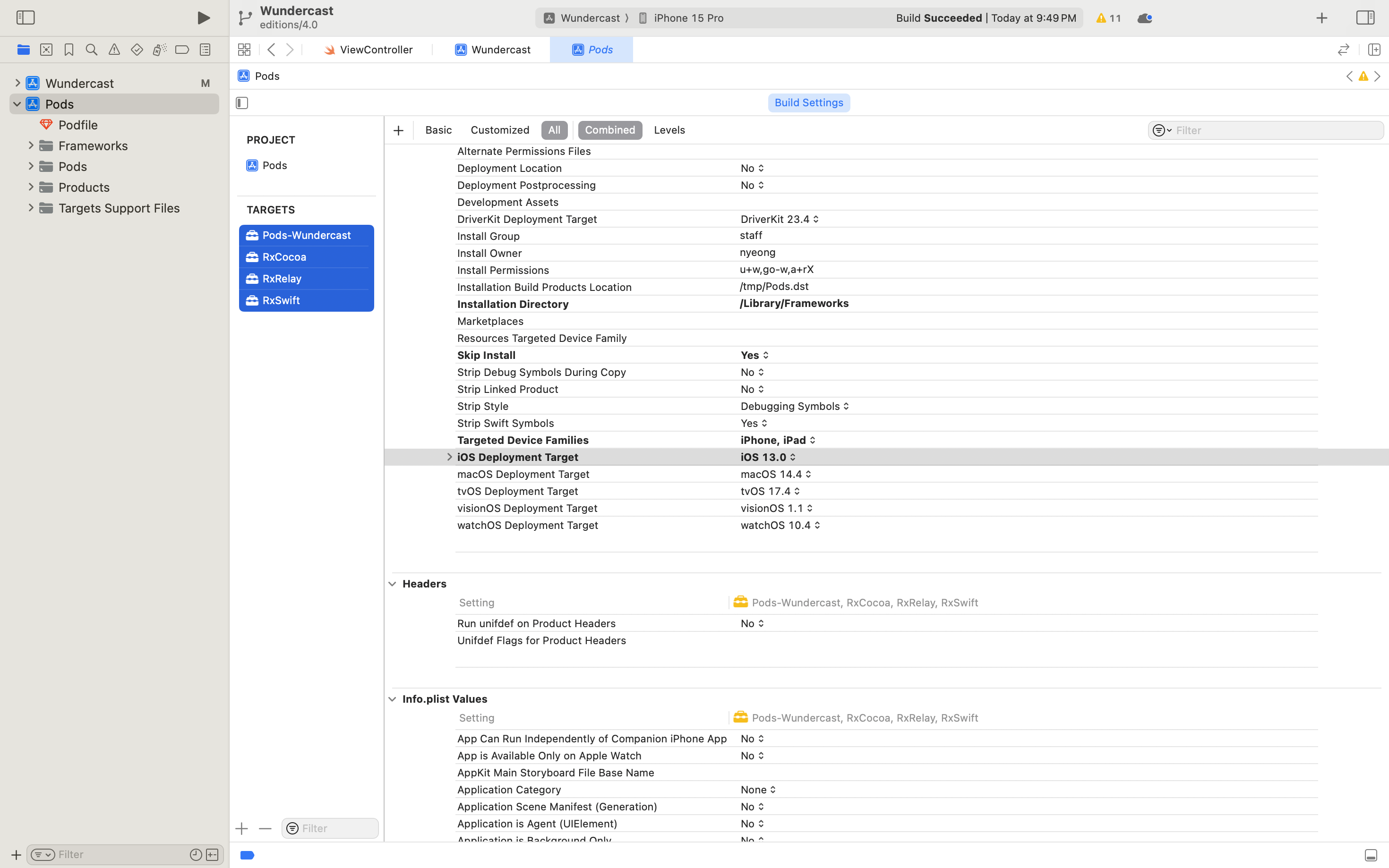Show All build settings
This screenshot has width=1389, height=868.
554,130
